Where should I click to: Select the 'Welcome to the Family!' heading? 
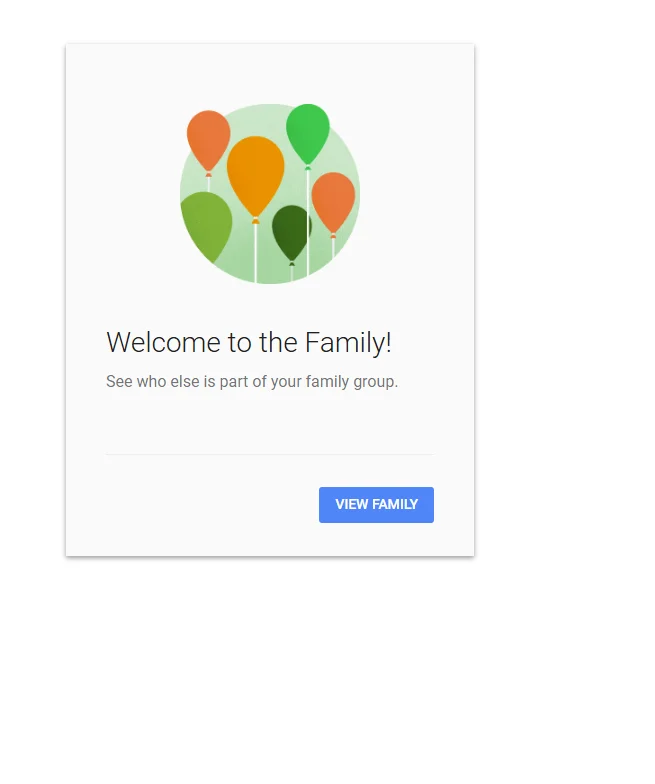tap(248, 343)
